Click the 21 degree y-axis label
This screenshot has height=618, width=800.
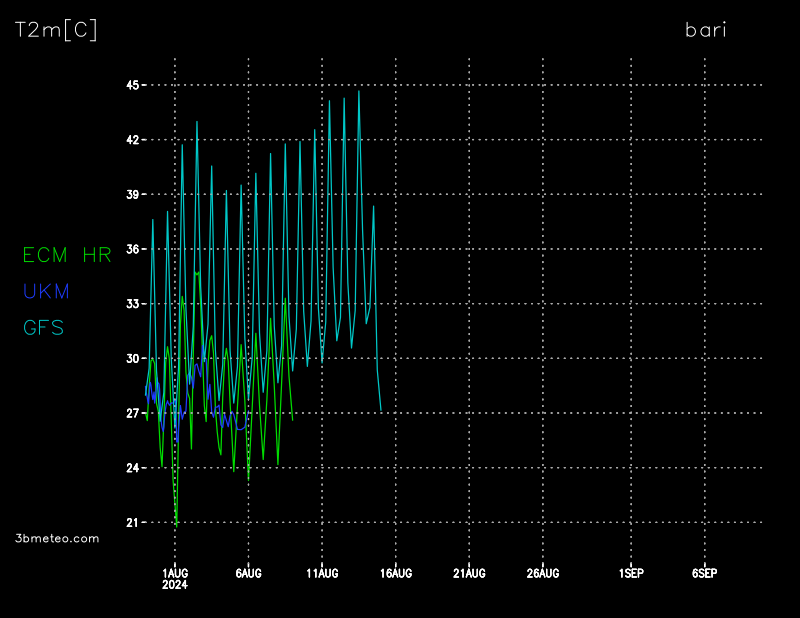130,522
